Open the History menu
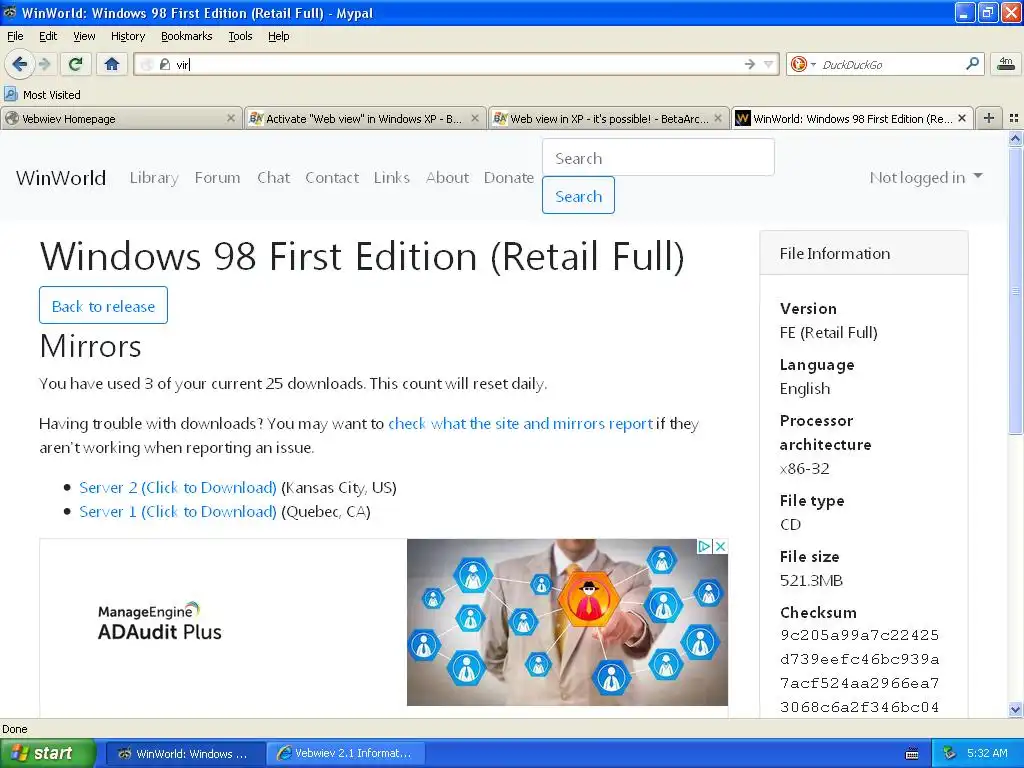Image resolution: width=1024 pixels, height=768 pixels. pyautogui.click(x=127, y=36)
